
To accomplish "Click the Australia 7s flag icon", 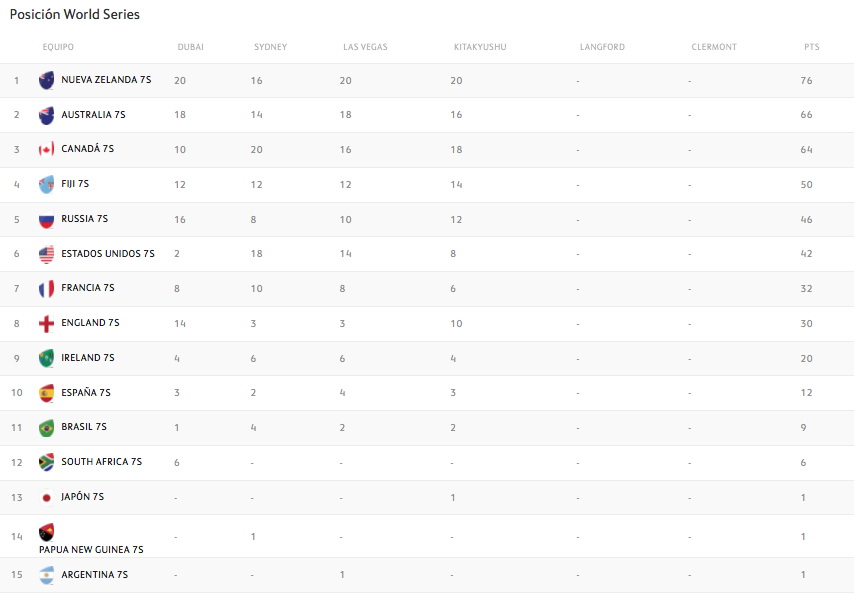I will pos(46,115).
